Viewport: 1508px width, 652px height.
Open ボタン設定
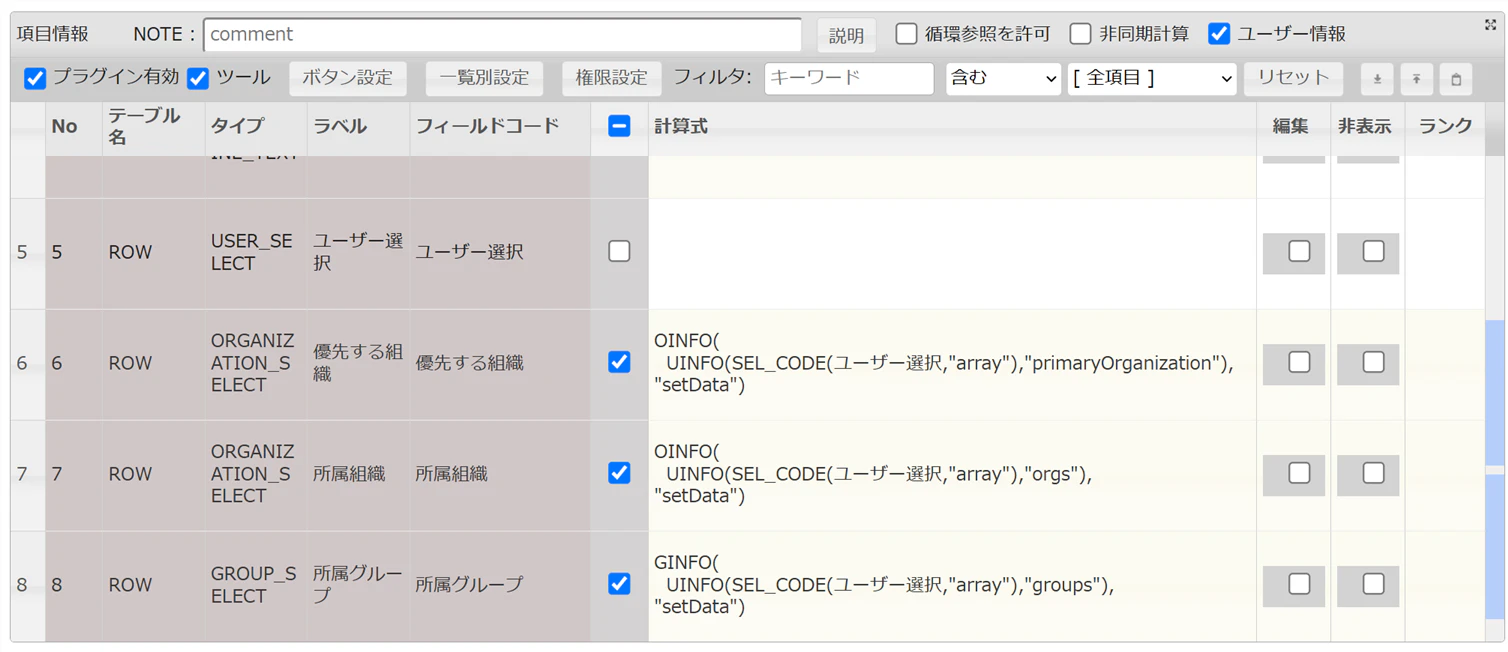coord(348,79)
